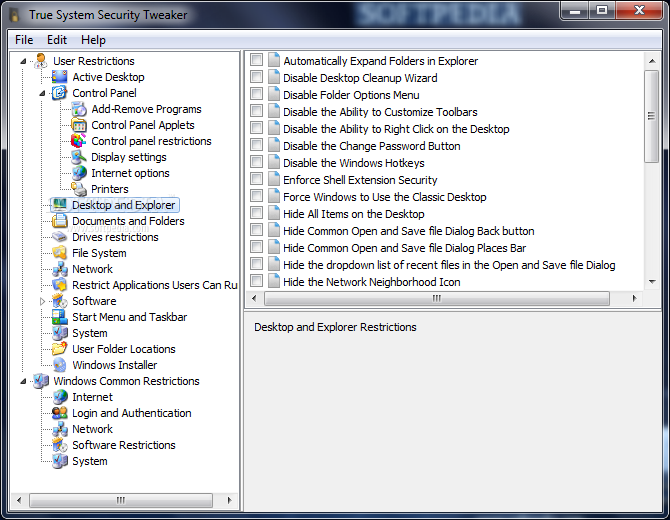Check Disable the Ability to Customize Toolbars
Viewport: 670px width, 520px height.
coord(256,111)
